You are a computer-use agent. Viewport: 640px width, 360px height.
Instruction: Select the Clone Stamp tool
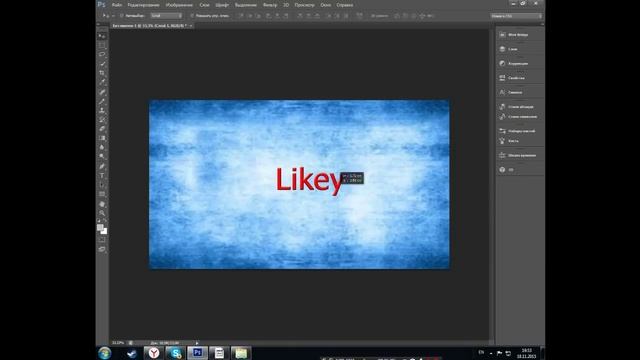click(102, 110)
